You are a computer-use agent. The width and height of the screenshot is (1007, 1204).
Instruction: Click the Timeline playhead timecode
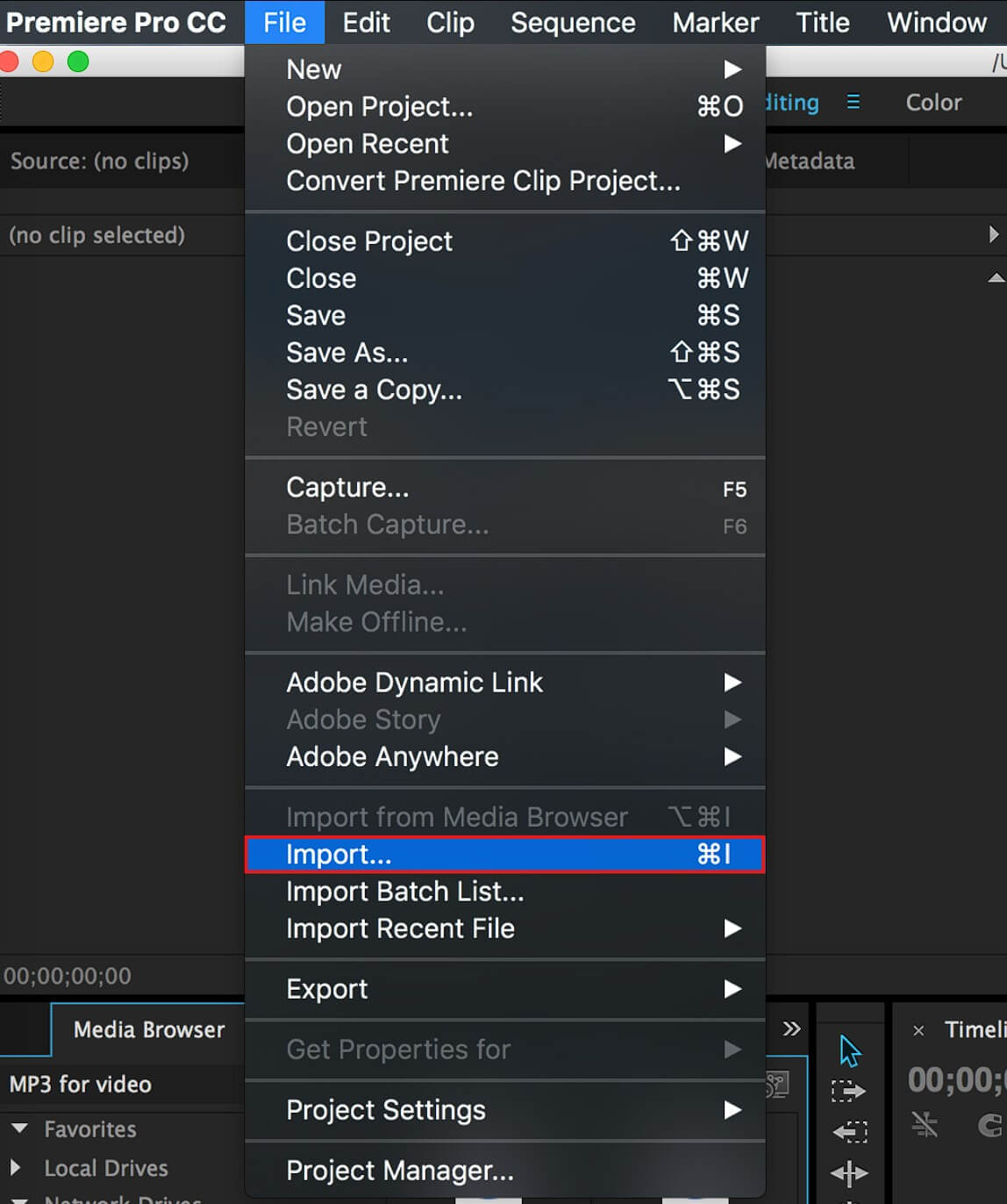tap(957, 1080)
